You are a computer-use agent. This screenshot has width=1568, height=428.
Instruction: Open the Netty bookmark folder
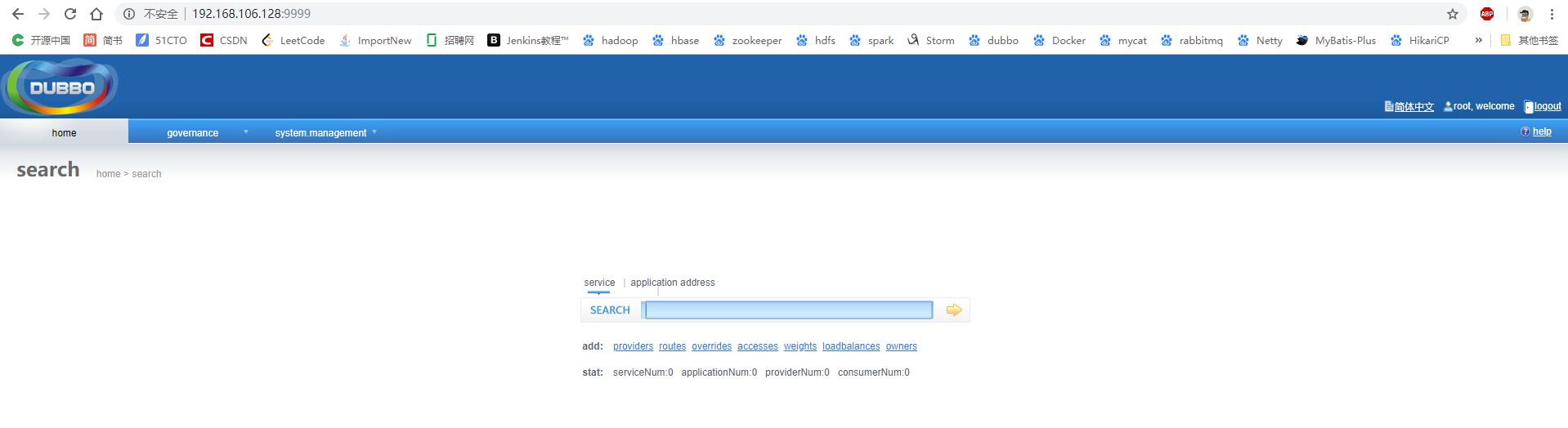1260,40
